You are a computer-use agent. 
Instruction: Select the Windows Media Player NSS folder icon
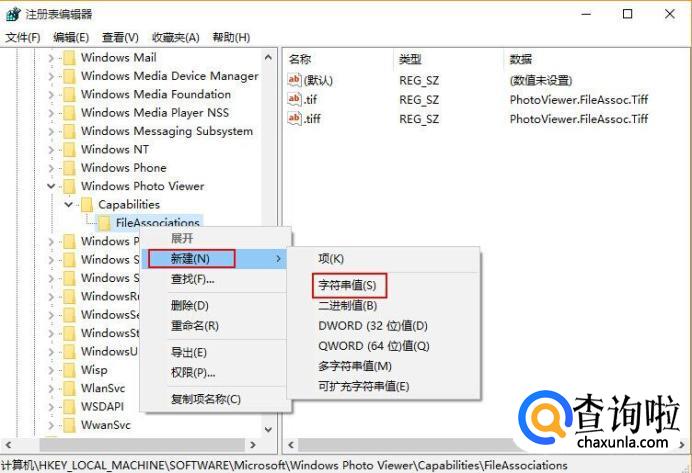[x=69, y=113]
